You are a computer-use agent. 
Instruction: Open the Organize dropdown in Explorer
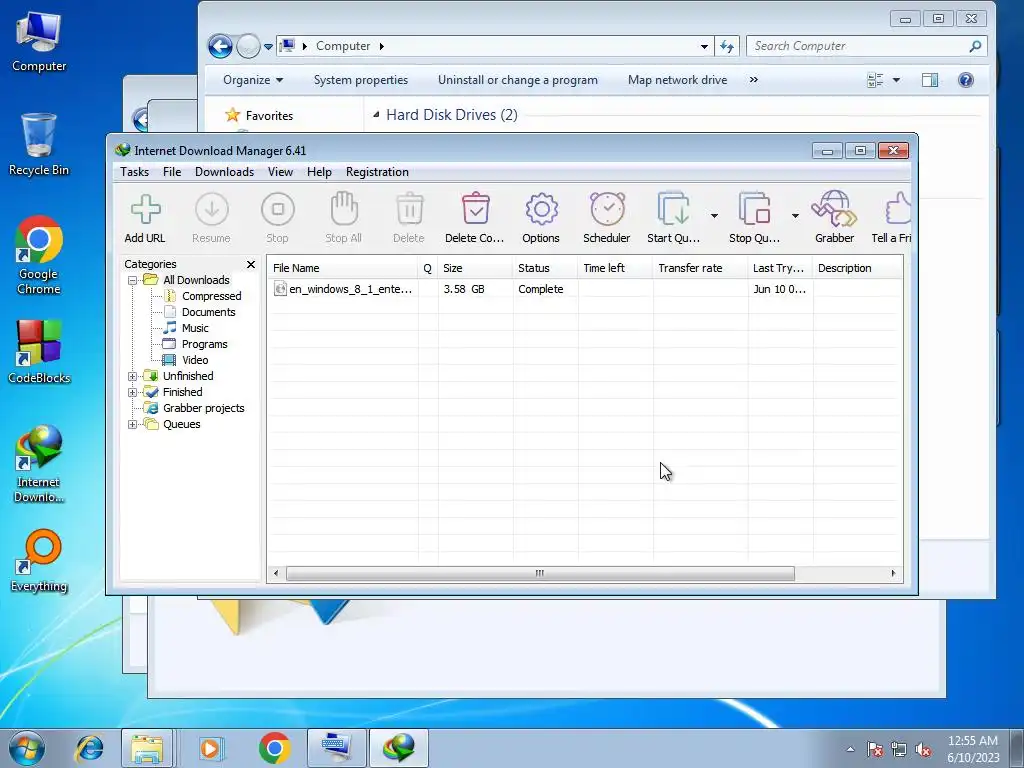[x=253, y=80]
